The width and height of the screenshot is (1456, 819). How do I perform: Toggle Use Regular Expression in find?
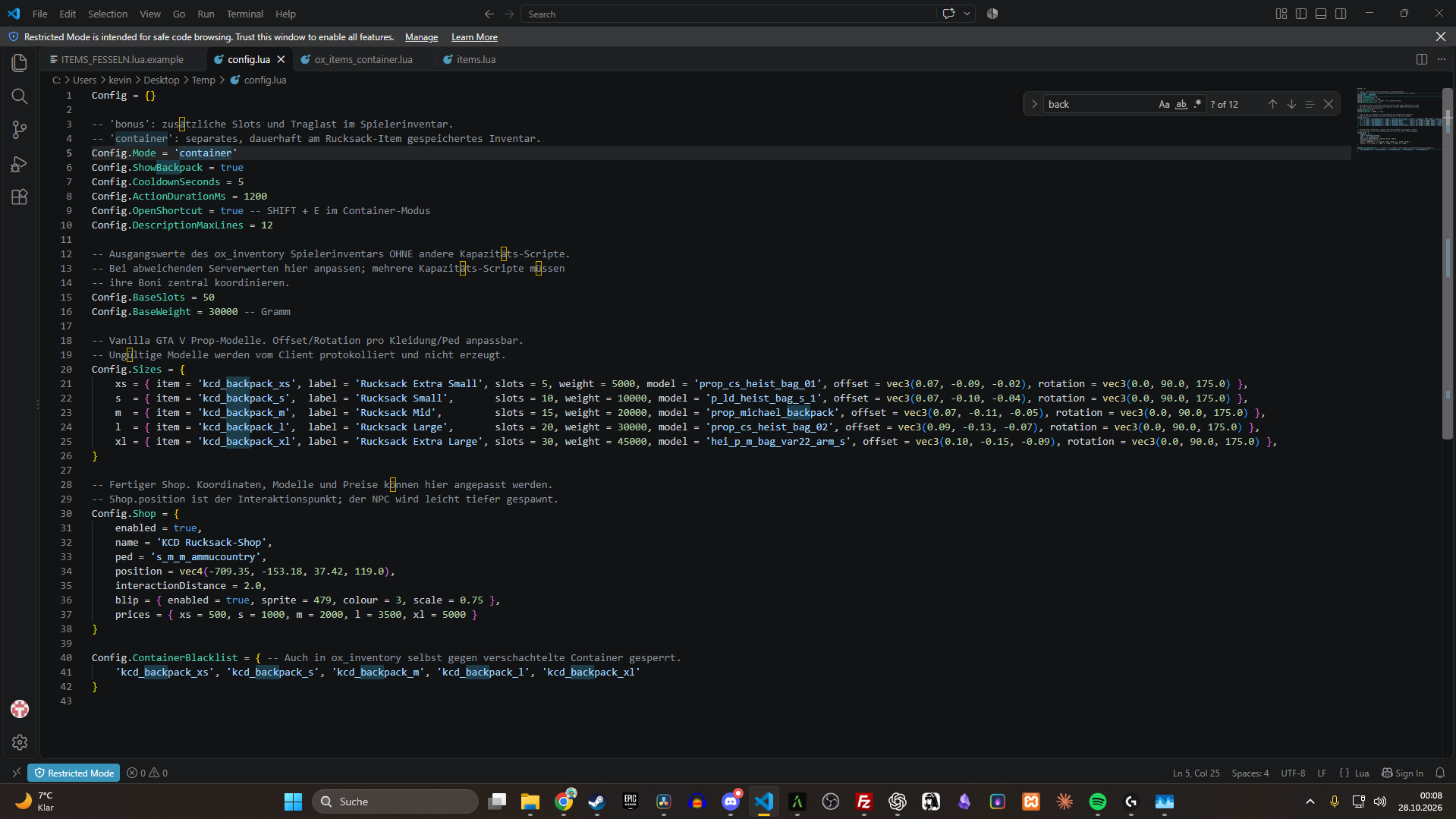click(x=1197, y=104)
